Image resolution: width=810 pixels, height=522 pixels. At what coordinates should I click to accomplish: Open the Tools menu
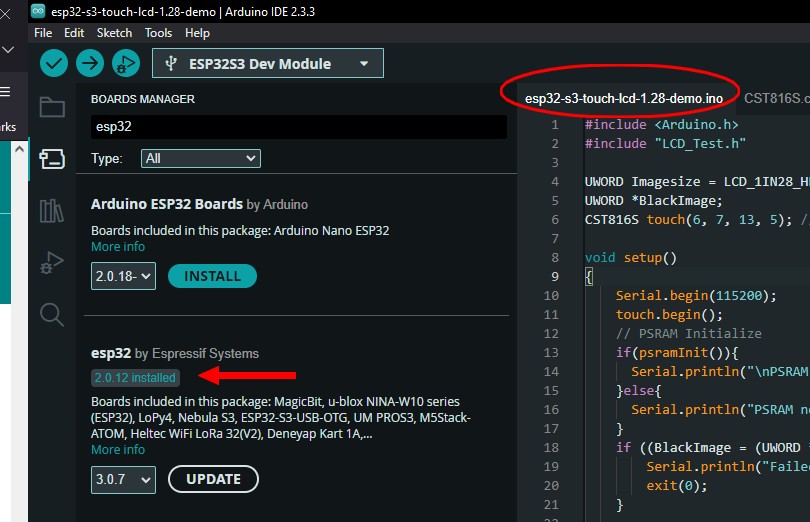(158, 33)
